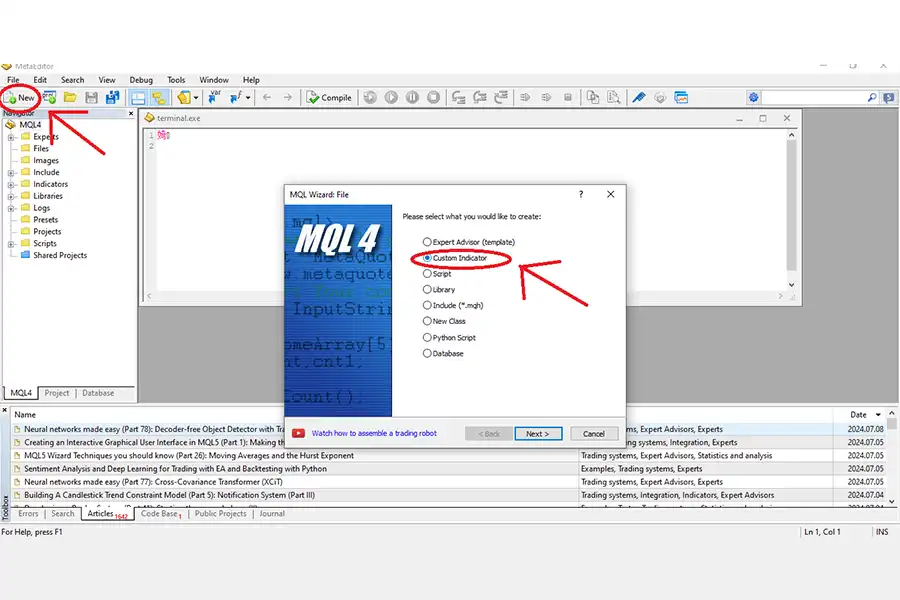900x600 pixels.
Task: Click the Compile button in toolbar
Action: coord(329,98)
